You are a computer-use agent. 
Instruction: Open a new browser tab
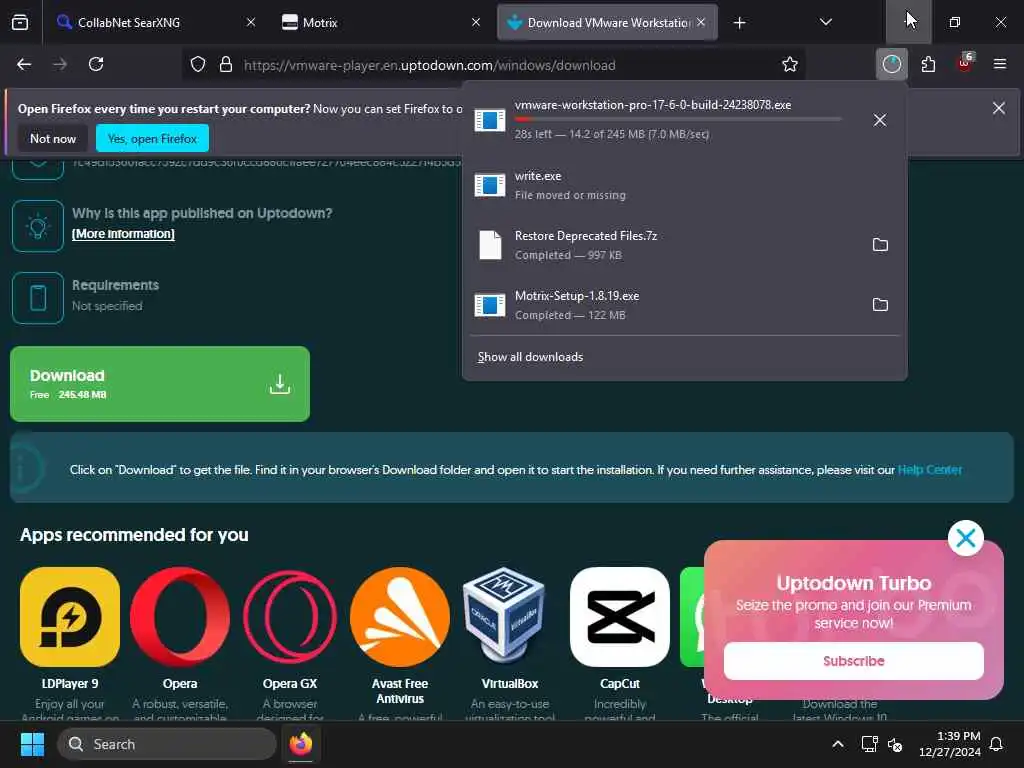point(739,23)
